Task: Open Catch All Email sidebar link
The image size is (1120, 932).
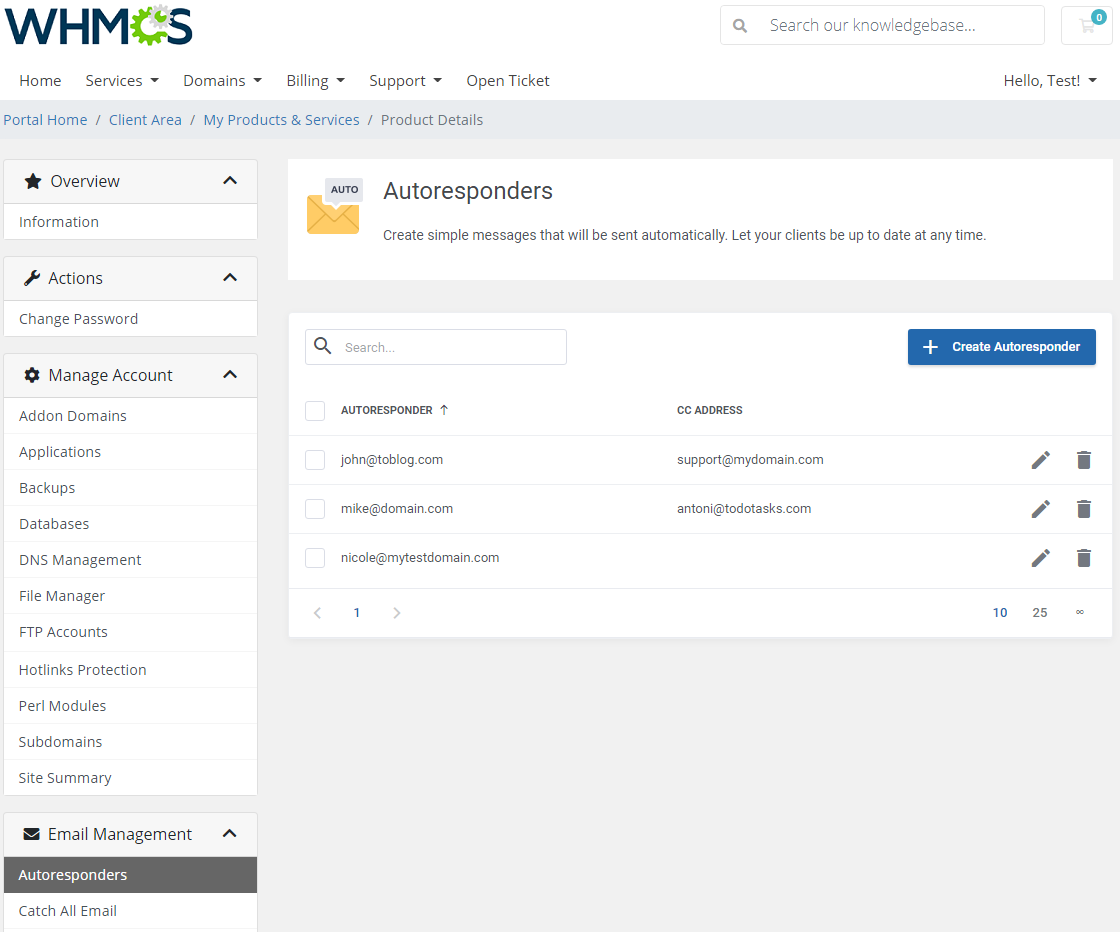Action: coord(131,911)
